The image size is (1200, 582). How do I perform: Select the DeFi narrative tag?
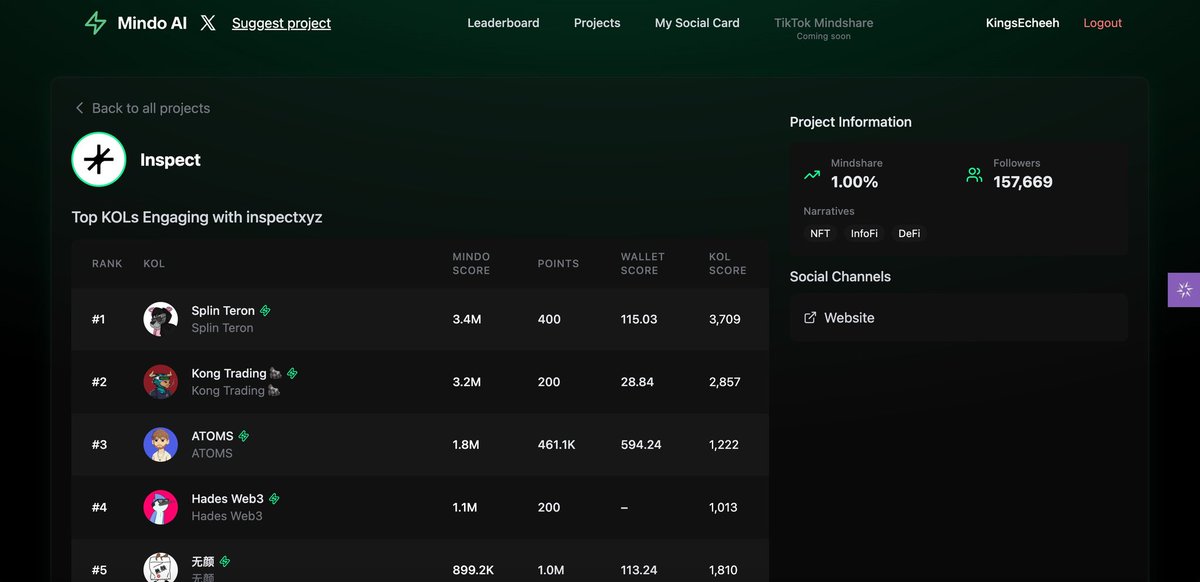(909, 233)
